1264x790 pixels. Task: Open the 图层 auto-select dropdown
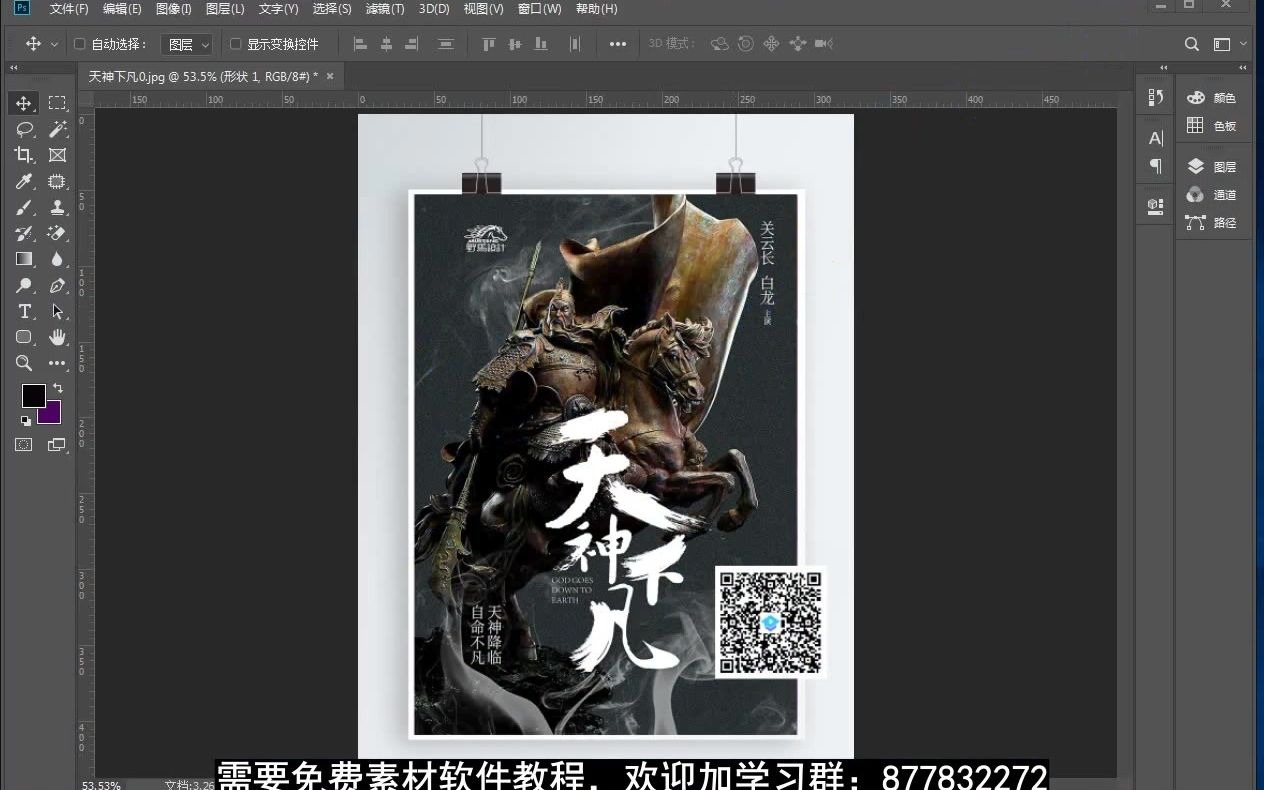coord(187,44)
